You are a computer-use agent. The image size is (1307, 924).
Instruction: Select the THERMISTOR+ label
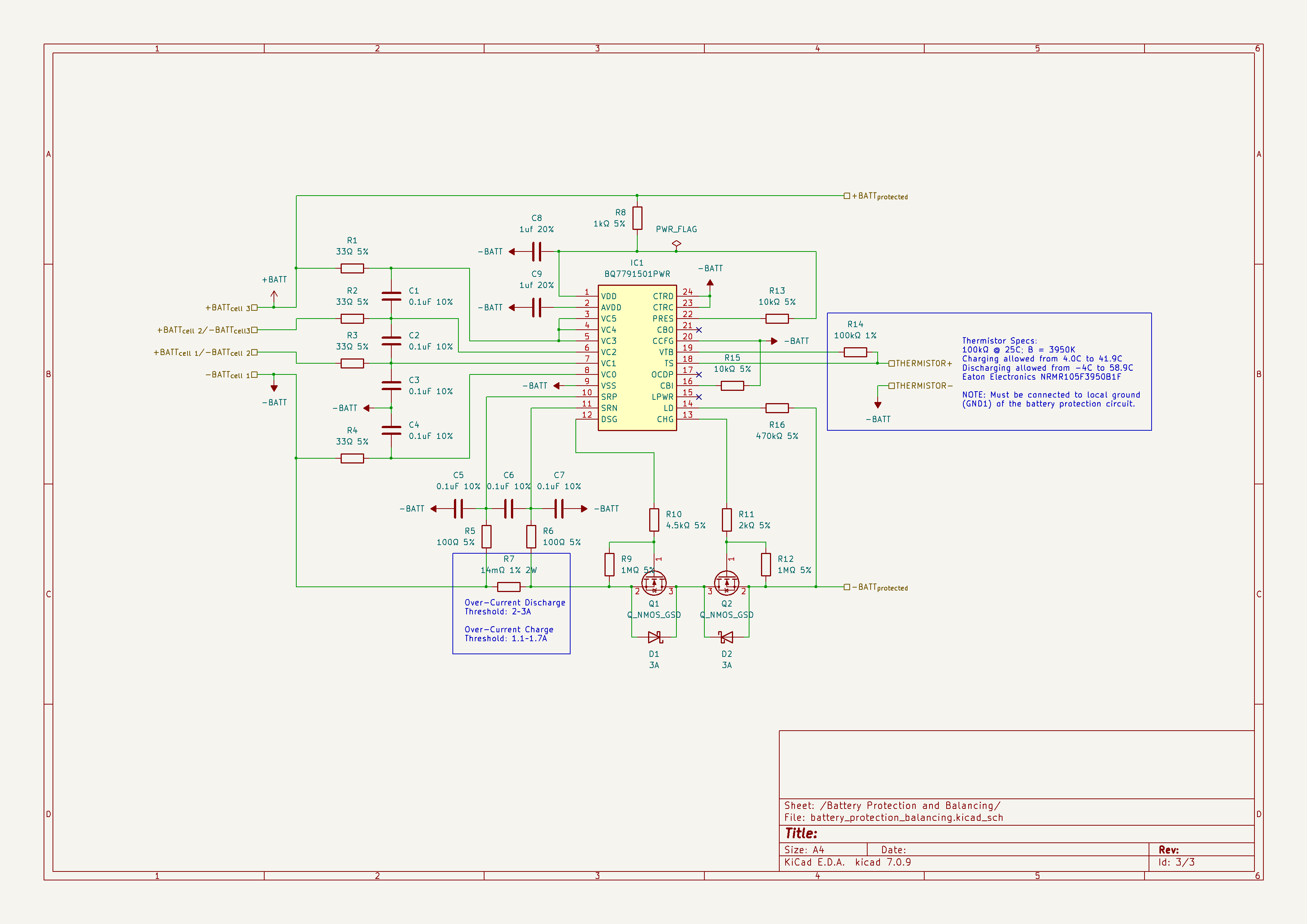pos(921,363)
